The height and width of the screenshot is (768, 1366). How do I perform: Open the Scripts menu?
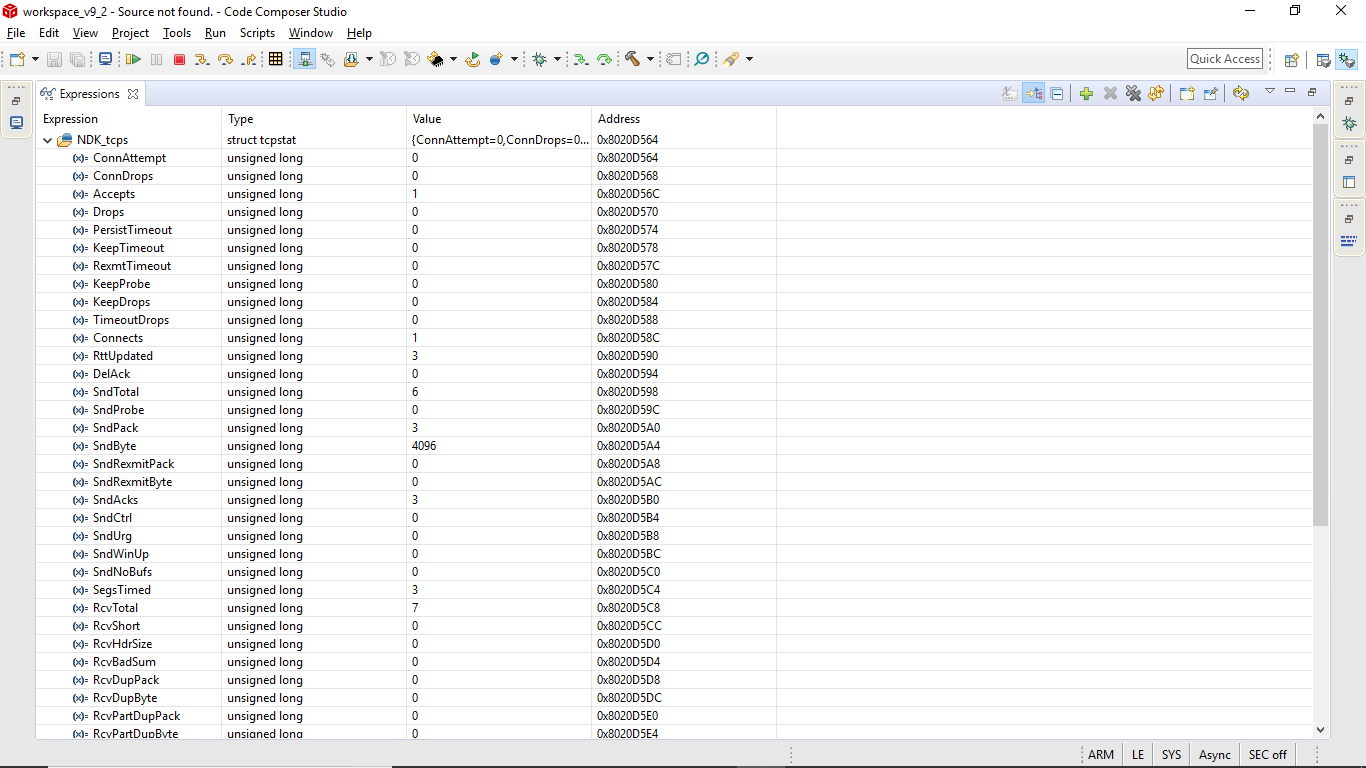(x=257, y=33)
